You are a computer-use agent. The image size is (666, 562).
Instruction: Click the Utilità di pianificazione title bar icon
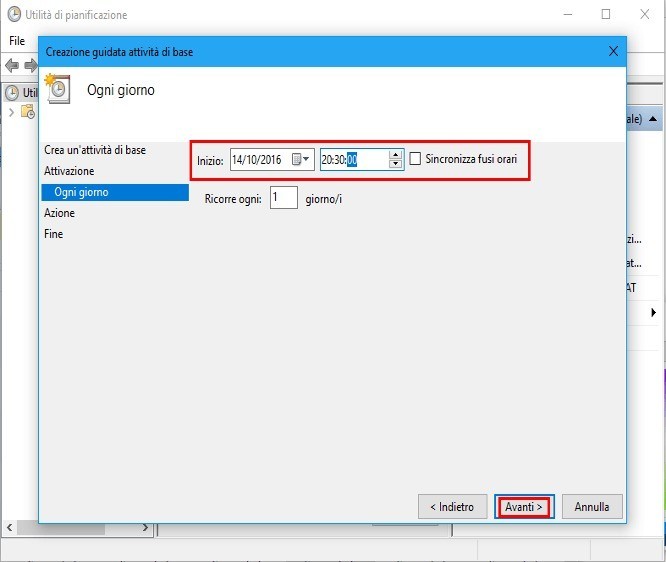tap(14, 15)
